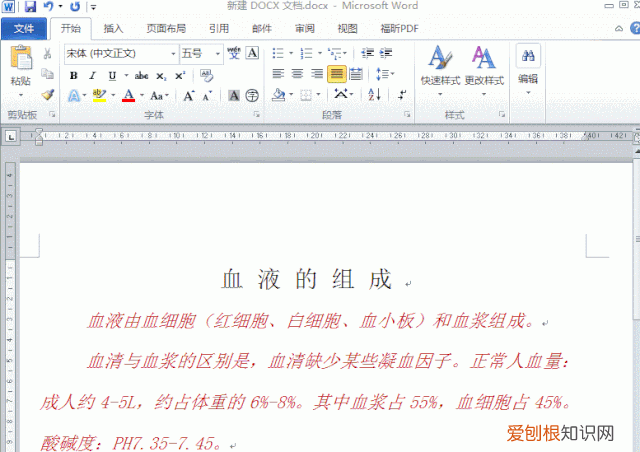Viewport: 640px width, 452px height.
Task: Click the superscript X² icon
Action: (x=180, y=76)
